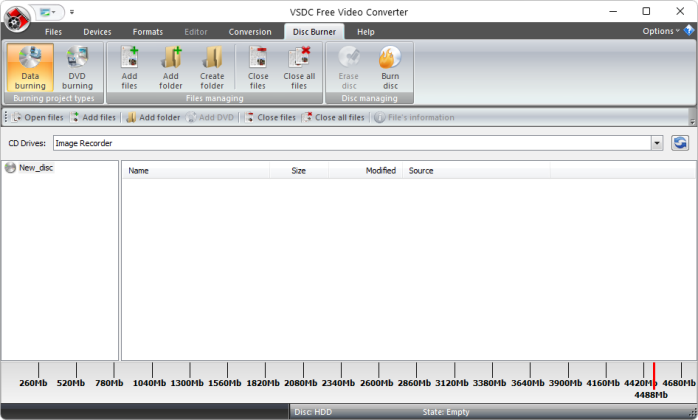The image size is (698, 420).
Task: Click the 4680Mb scale label
Action: 678,383
